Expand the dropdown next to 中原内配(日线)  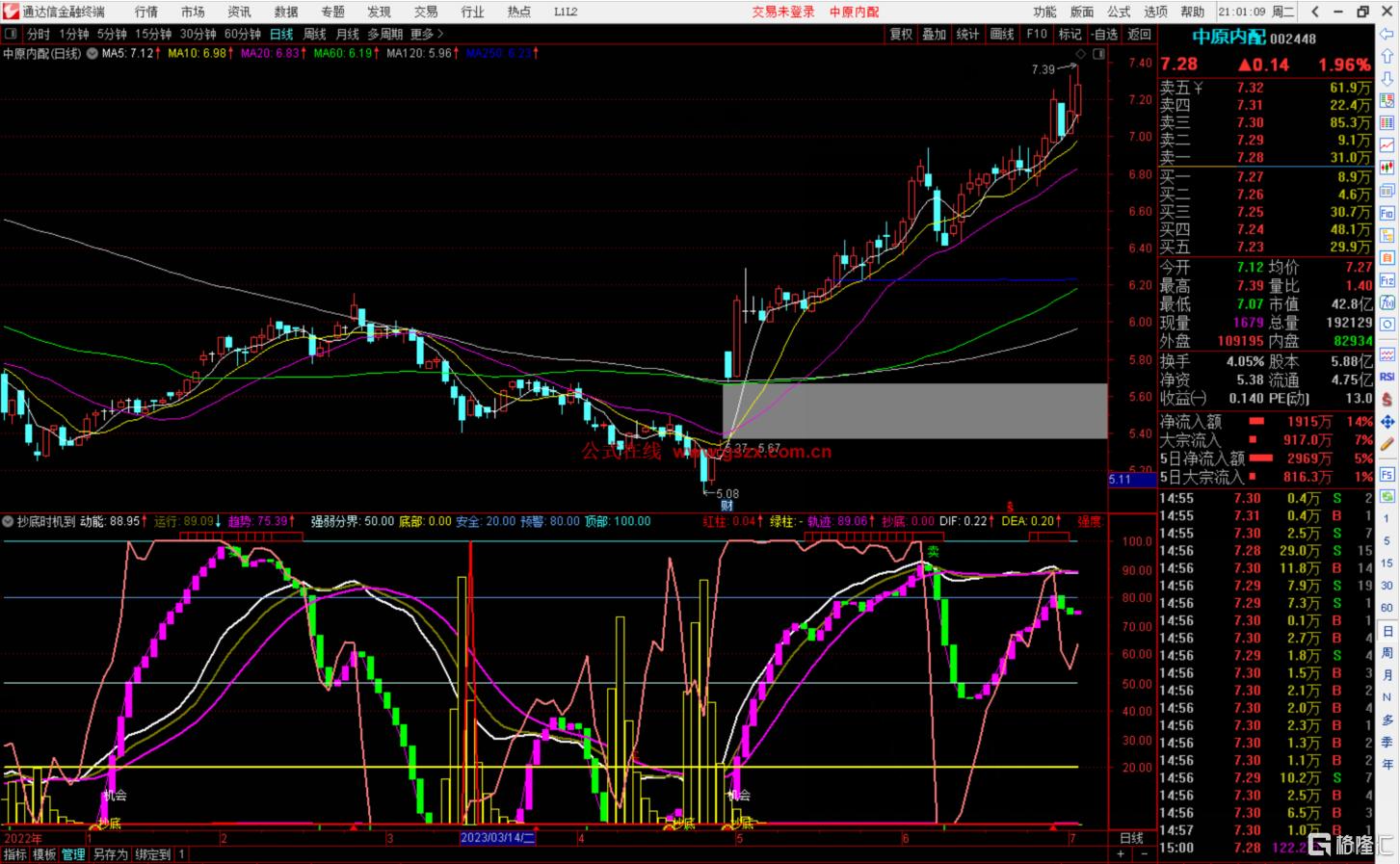[92, 54]
